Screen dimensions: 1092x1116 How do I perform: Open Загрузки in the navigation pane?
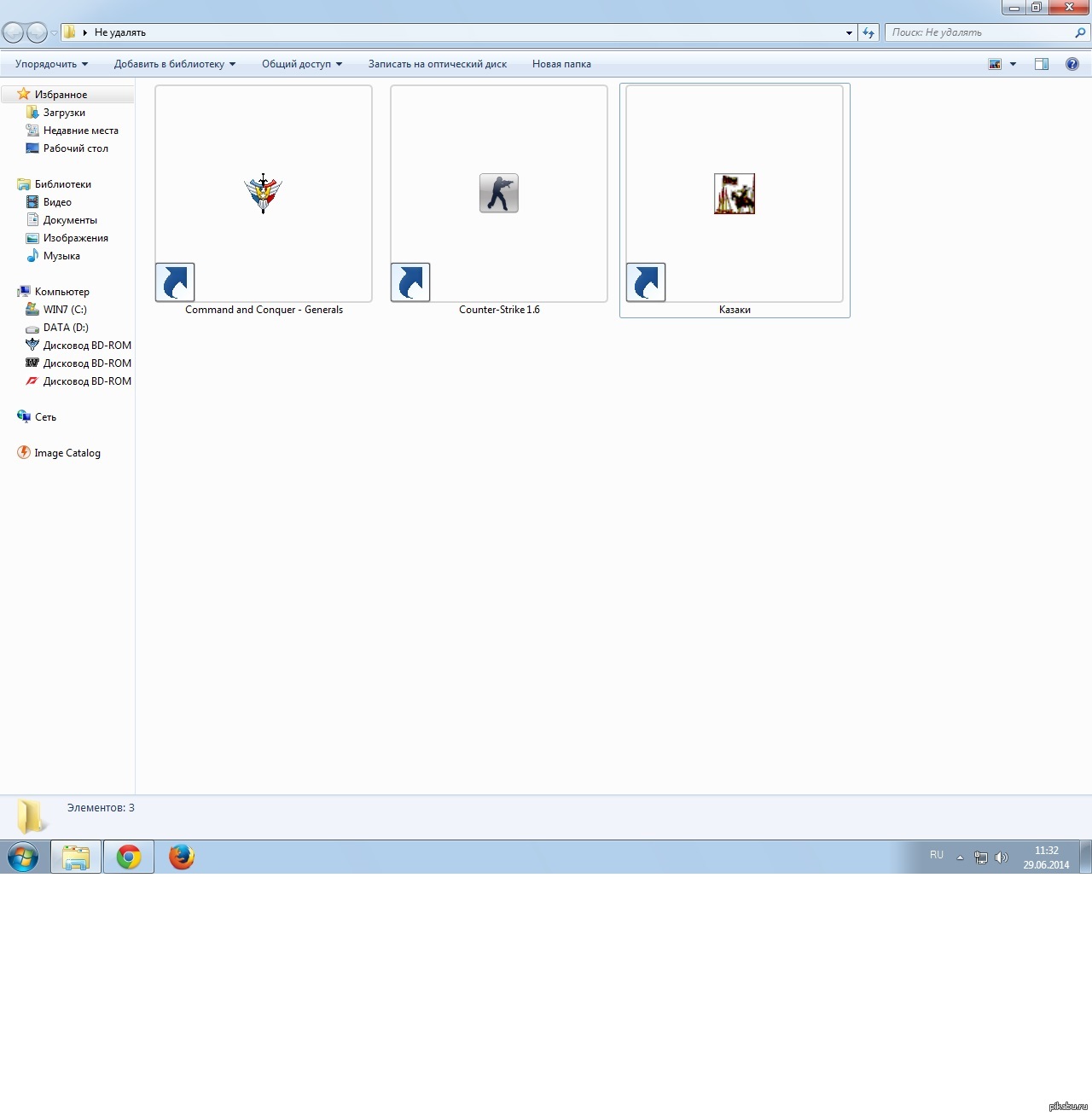64,113
